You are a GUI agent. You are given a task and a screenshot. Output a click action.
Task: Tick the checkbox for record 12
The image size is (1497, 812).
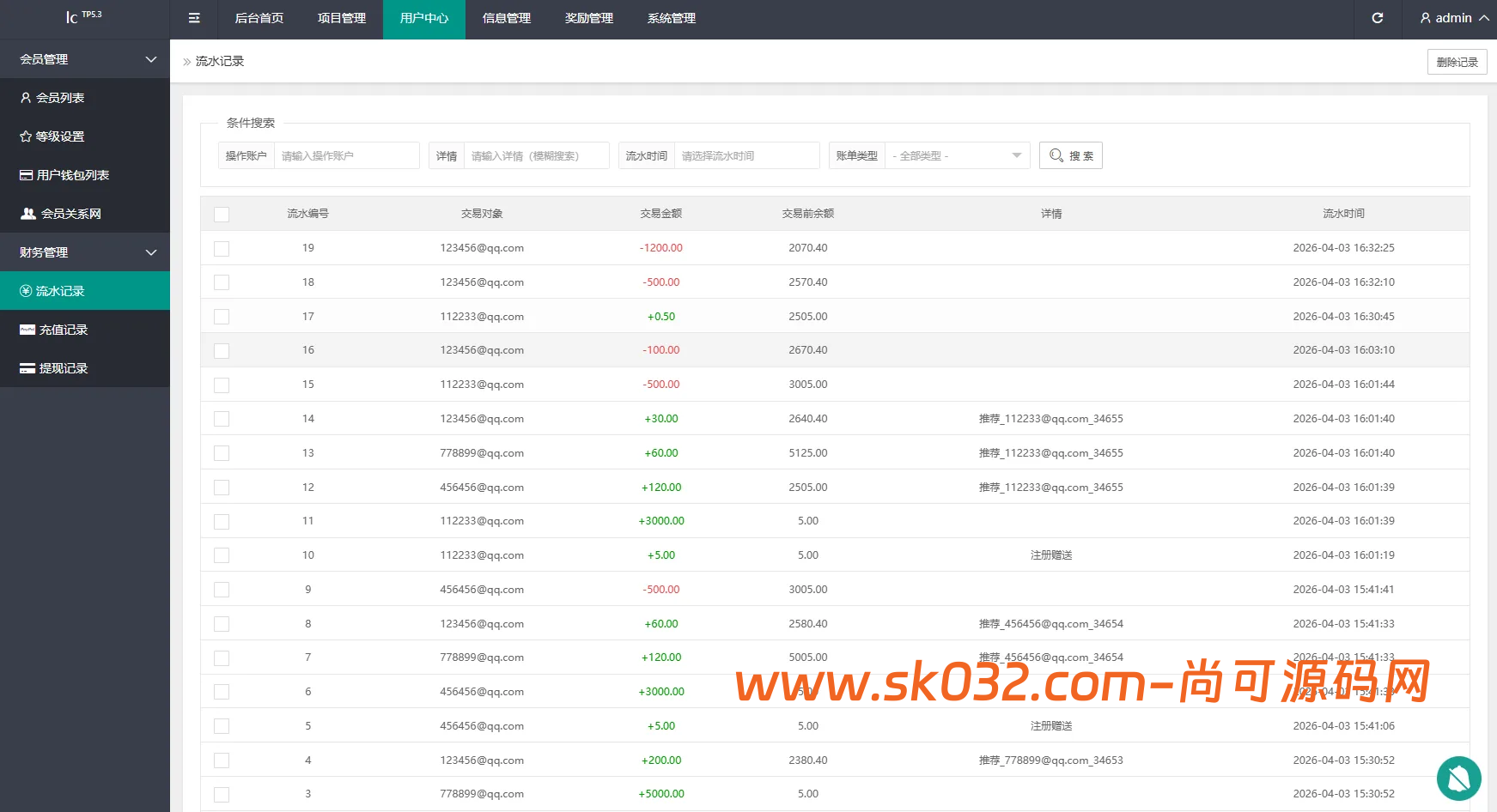(222, 488)
